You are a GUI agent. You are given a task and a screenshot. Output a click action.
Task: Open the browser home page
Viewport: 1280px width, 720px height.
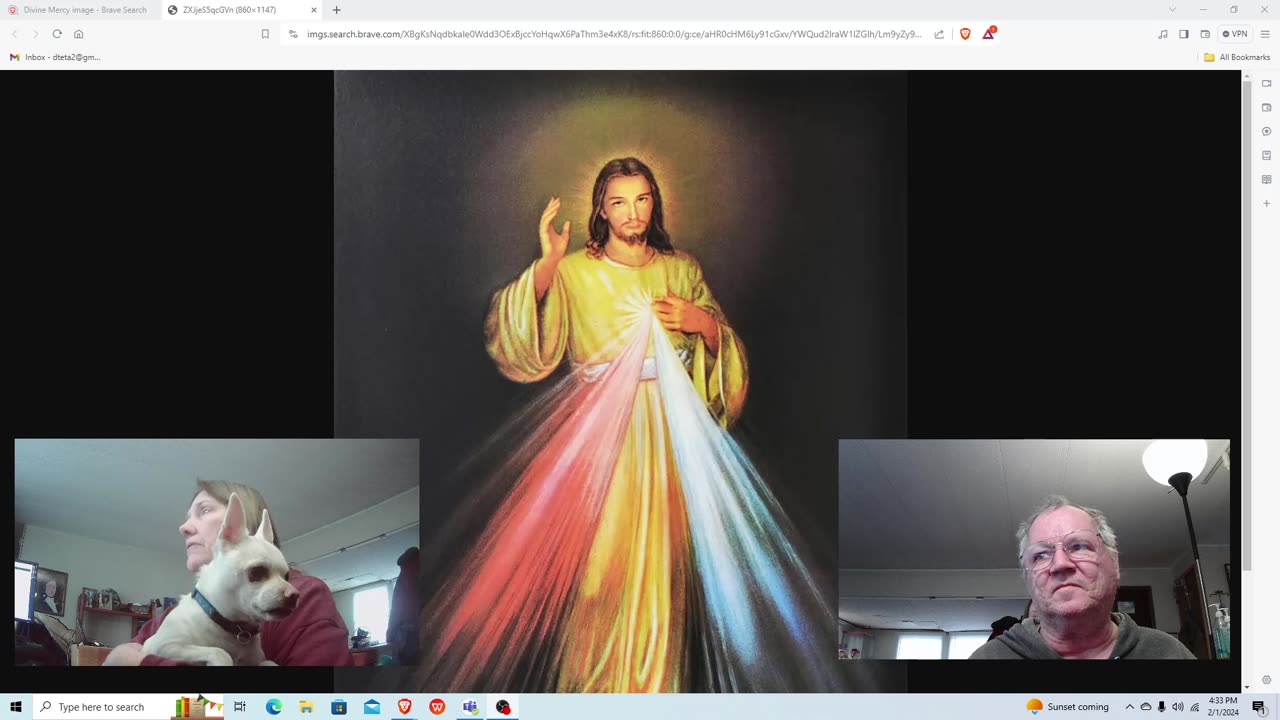point(79,34)
